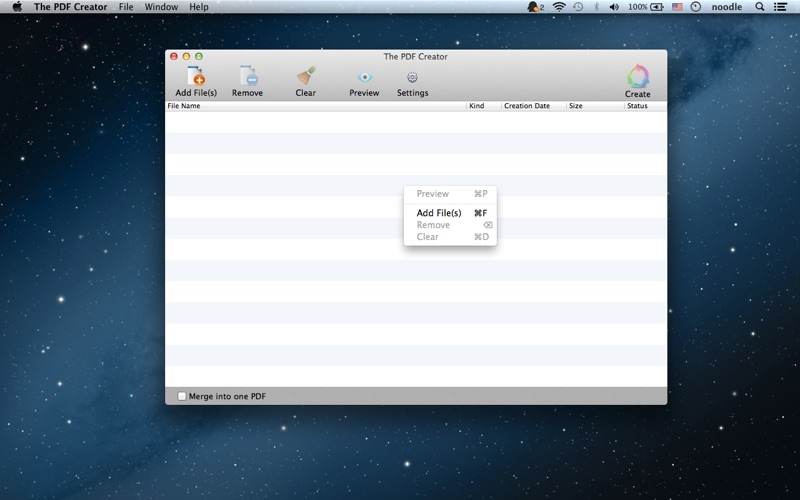Click the clock icon in menu bar

tap(696, 7)
